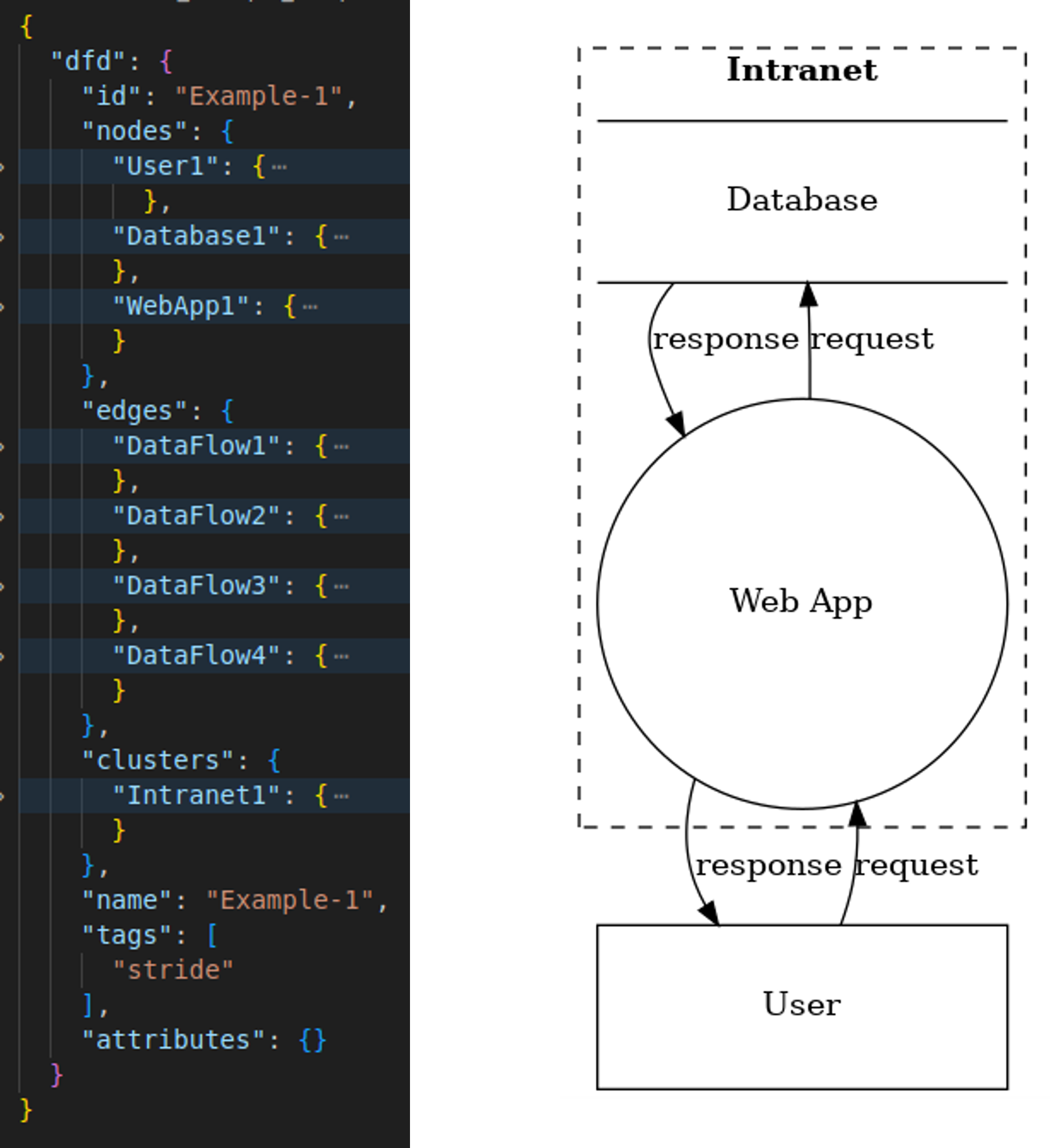Select the Database node in diagram

click(802, 200)
